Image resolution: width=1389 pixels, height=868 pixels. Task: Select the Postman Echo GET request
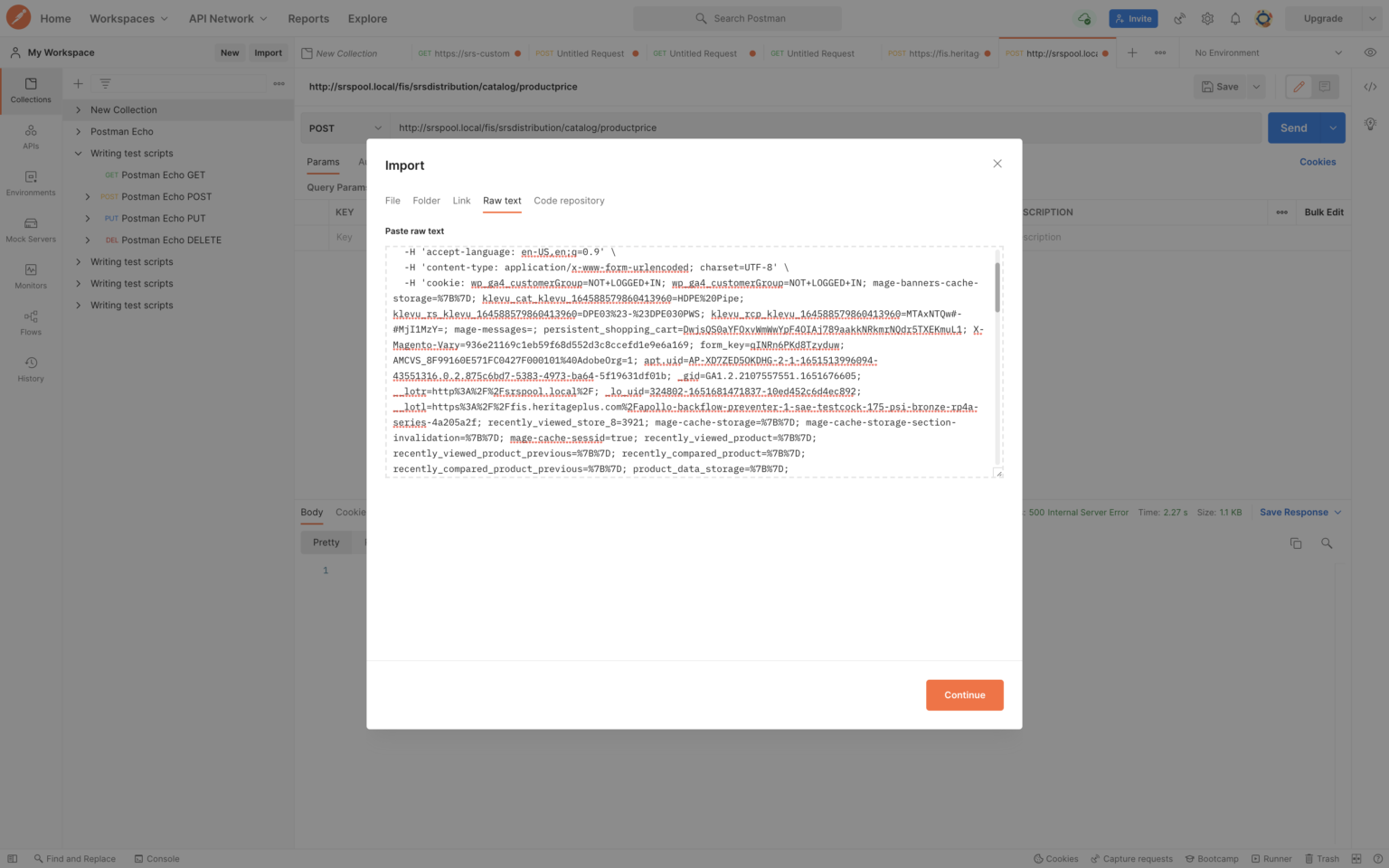click(x=163, y=175)
